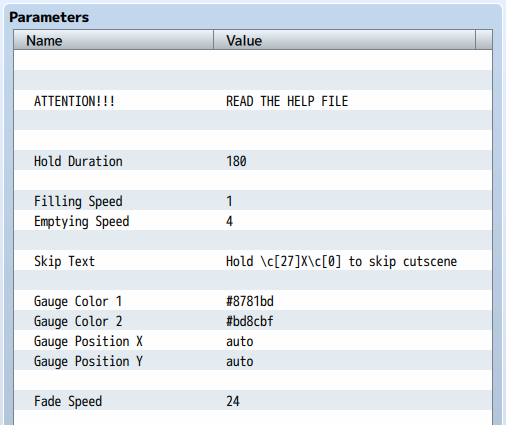506x425 pixels.
Task: Click the Value column header
Action: tap(344, 40)
